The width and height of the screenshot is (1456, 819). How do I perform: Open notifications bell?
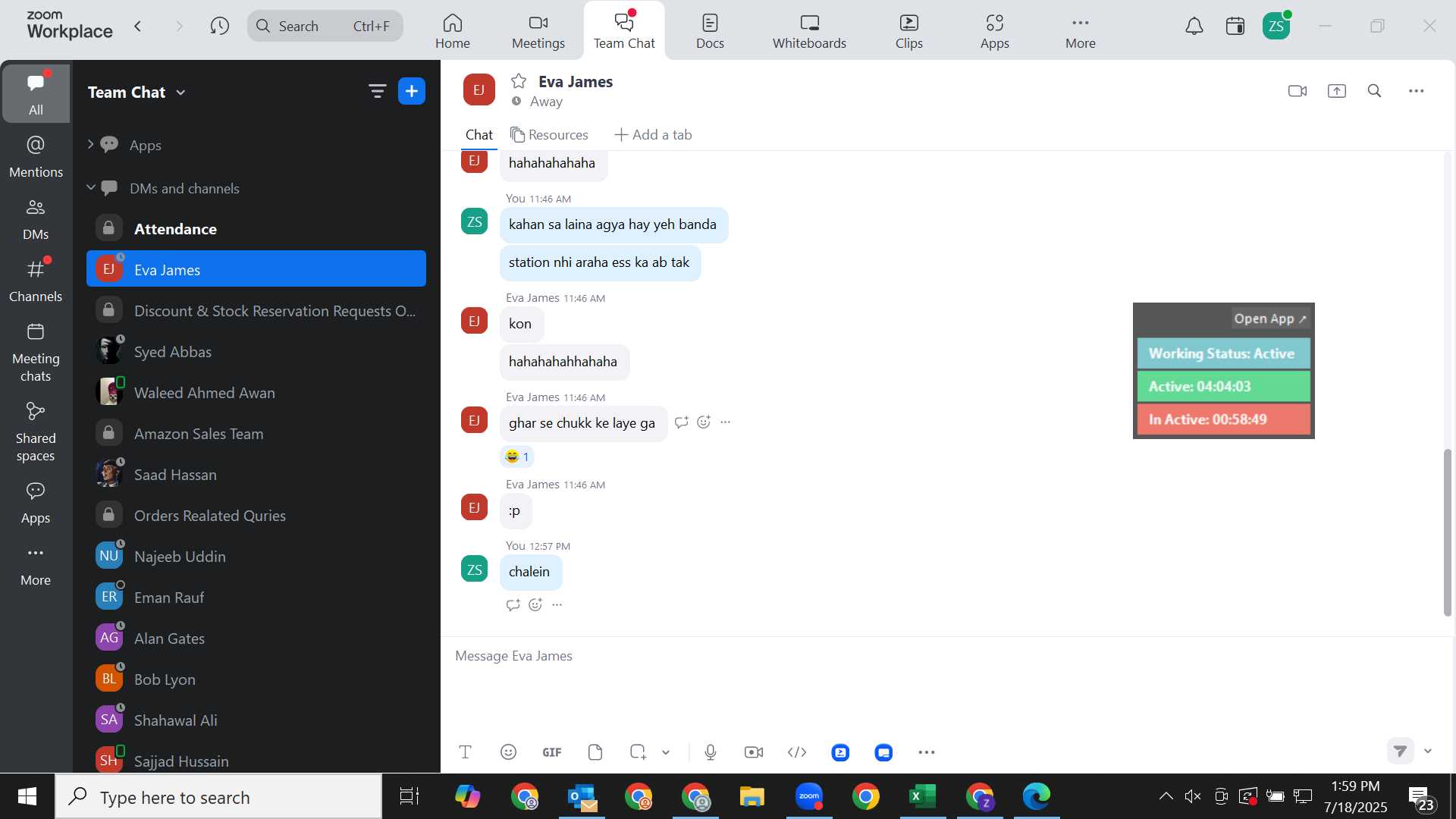[x=1194, y=27]
